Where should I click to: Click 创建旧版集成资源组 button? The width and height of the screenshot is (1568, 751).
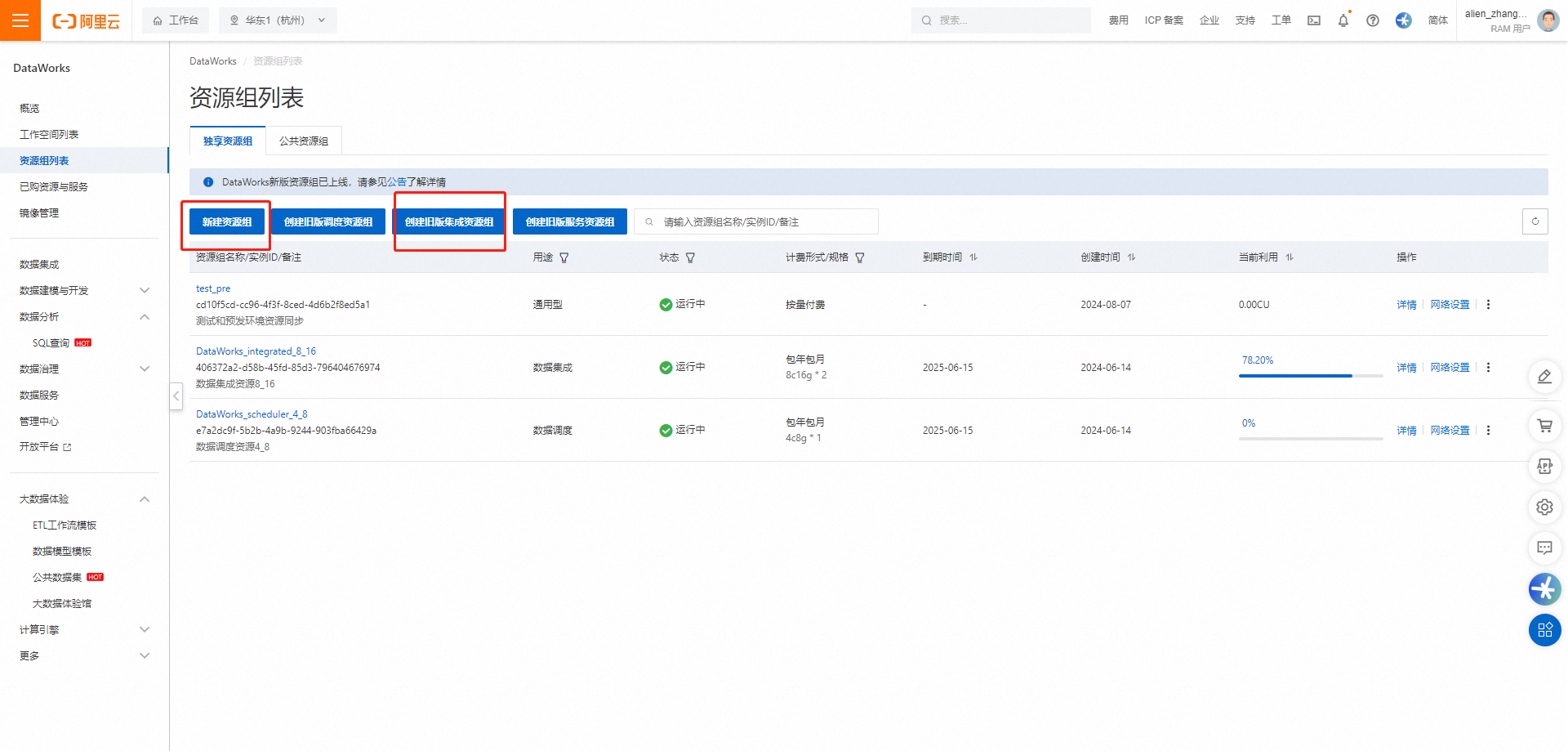[x=449, y=221]
